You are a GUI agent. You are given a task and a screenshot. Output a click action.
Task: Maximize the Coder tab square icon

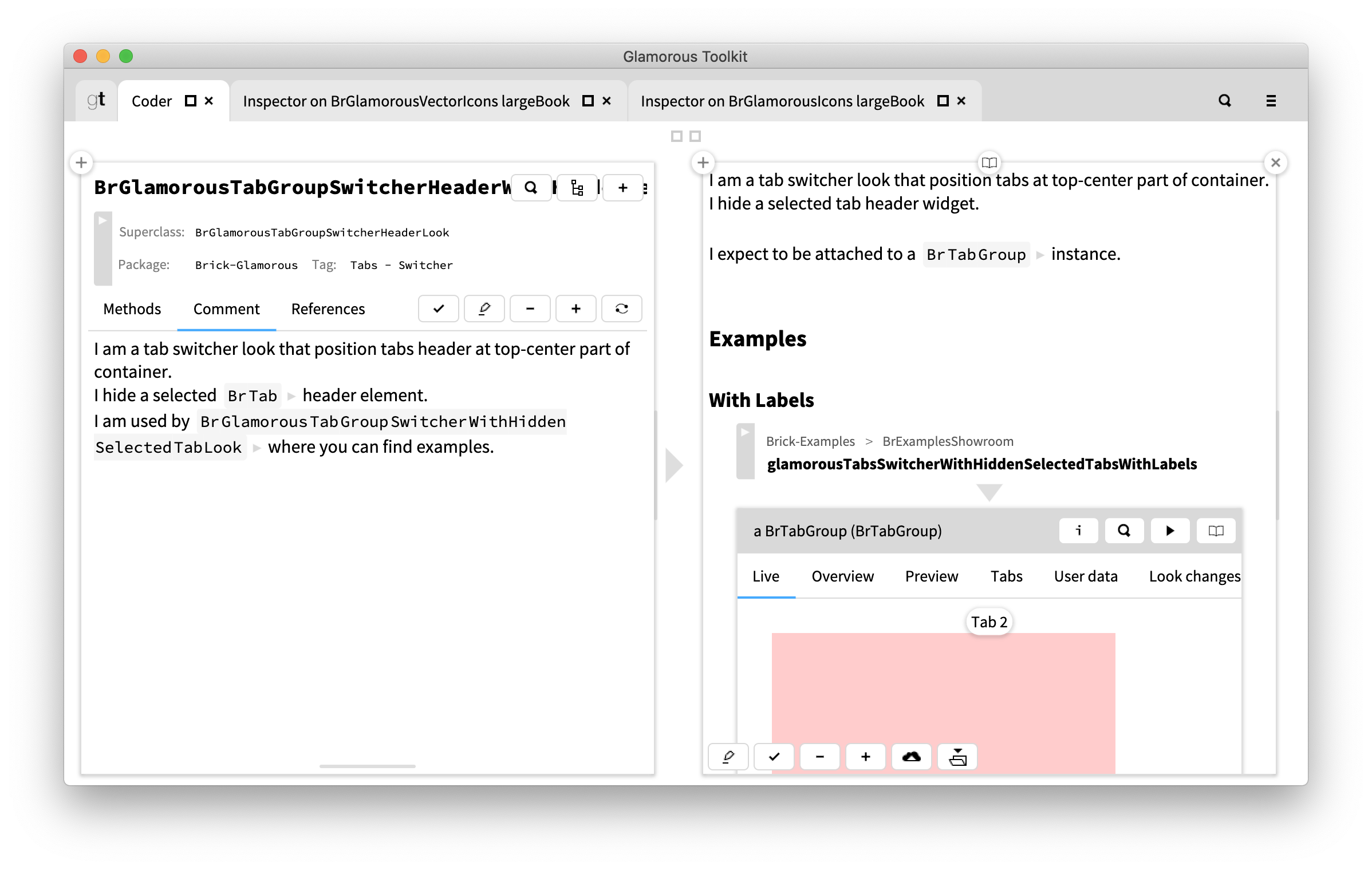click(191, 101)
